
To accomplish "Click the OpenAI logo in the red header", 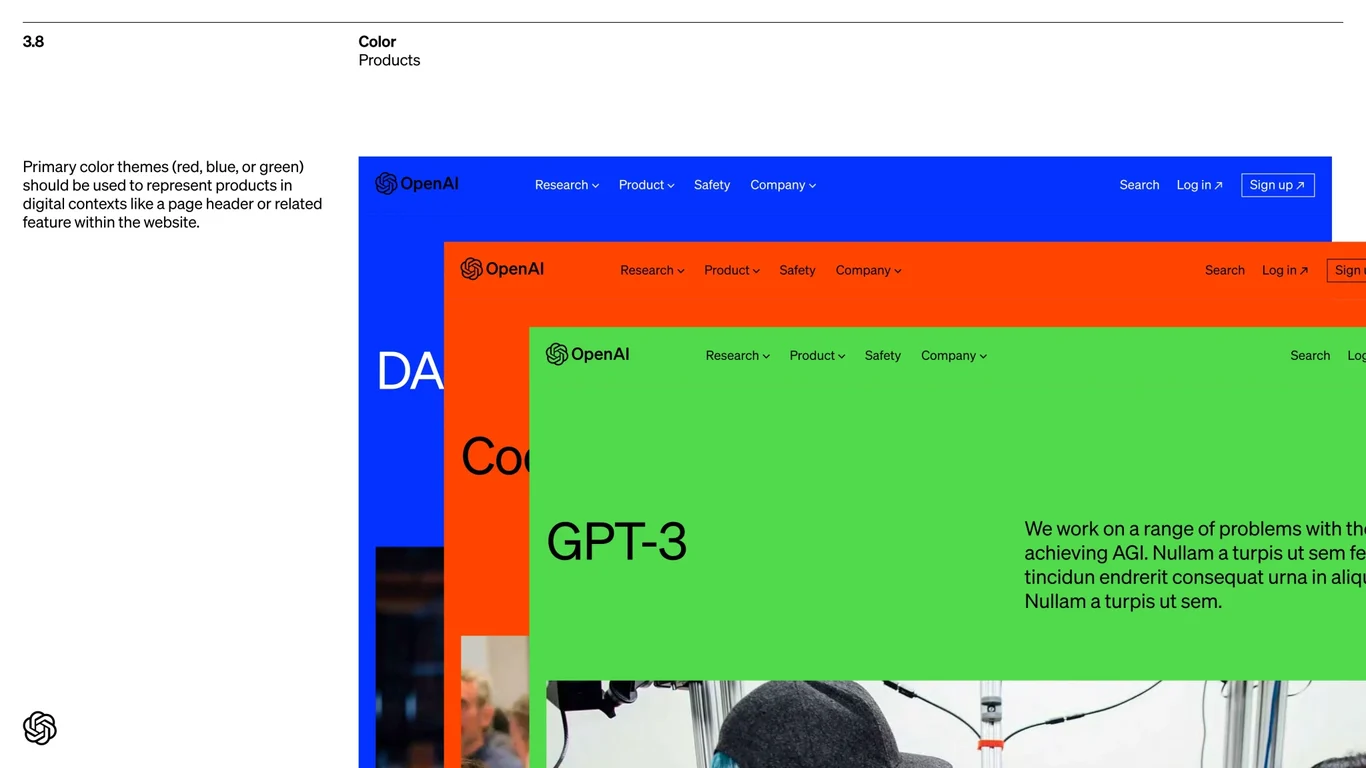I will click(502, 269).
